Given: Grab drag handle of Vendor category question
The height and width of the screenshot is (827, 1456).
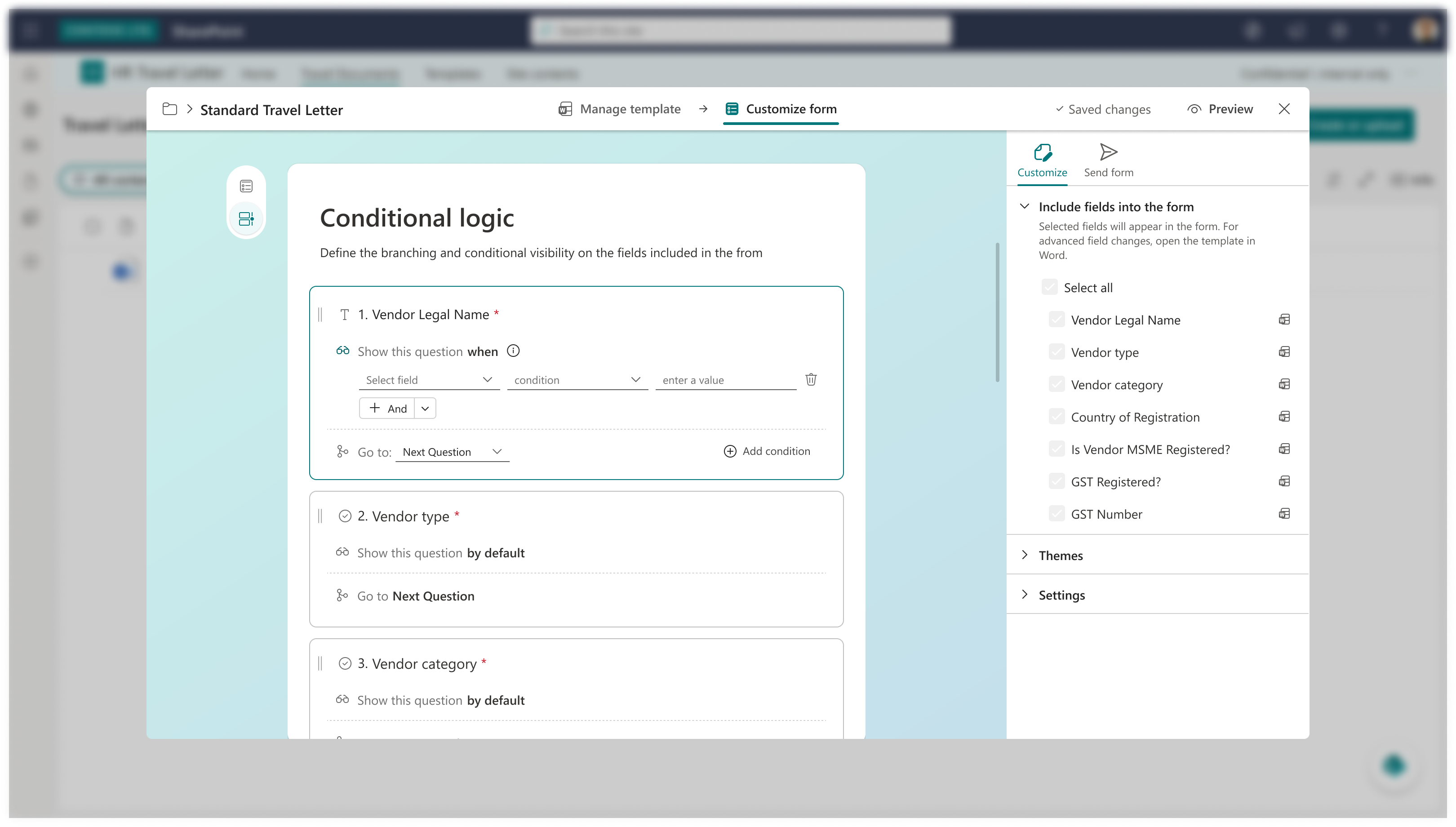Looking at the screenshot, I should pos(320,663).
